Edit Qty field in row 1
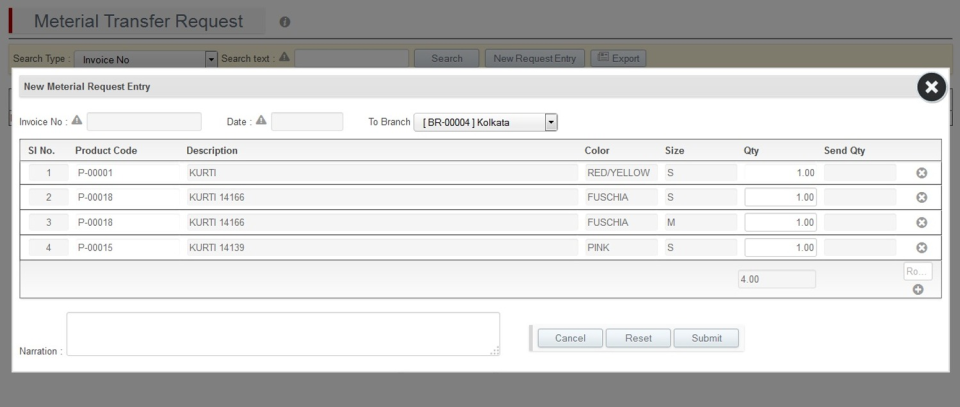Image resolution: width=960 pixels, height=407 pixels. tap(781, 173)
